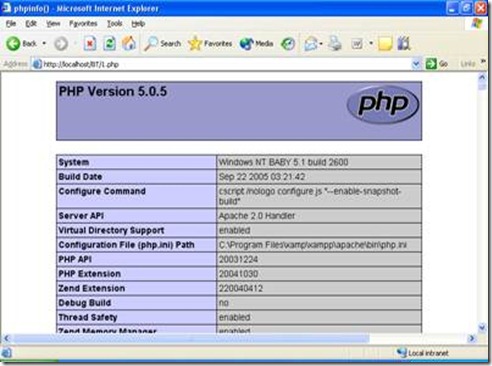Select the Build Date label
Viewport: 492px width, 366px height.
[80, 177]
